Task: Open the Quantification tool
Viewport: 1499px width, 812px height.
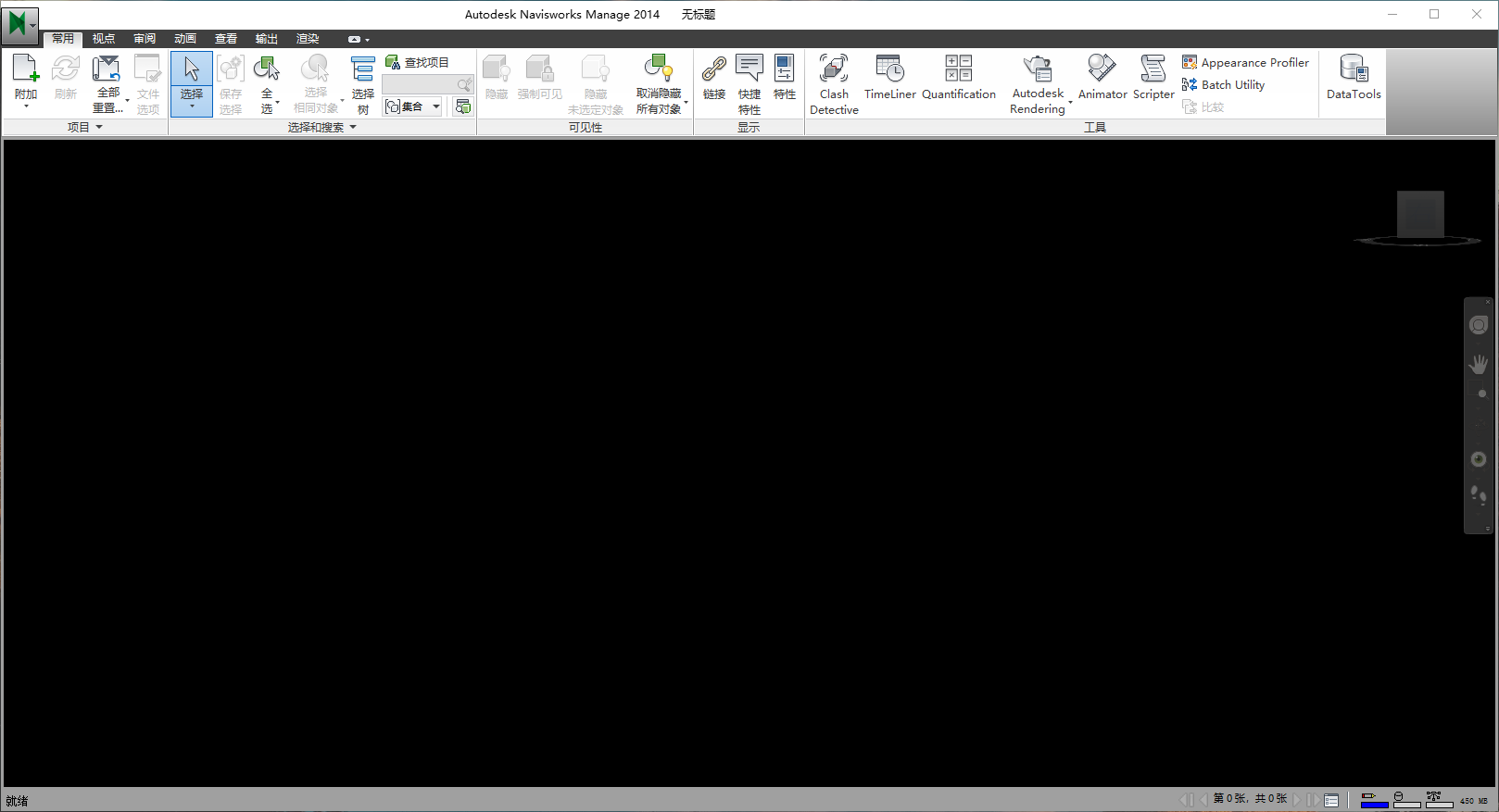Action: point(959,78)
